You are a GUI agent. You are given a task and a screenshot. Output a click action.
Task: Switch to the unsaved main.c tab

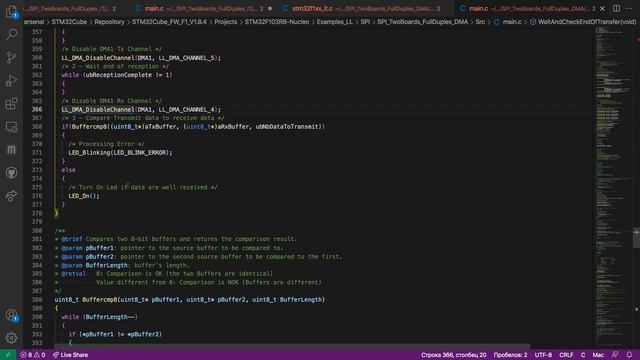205,8
